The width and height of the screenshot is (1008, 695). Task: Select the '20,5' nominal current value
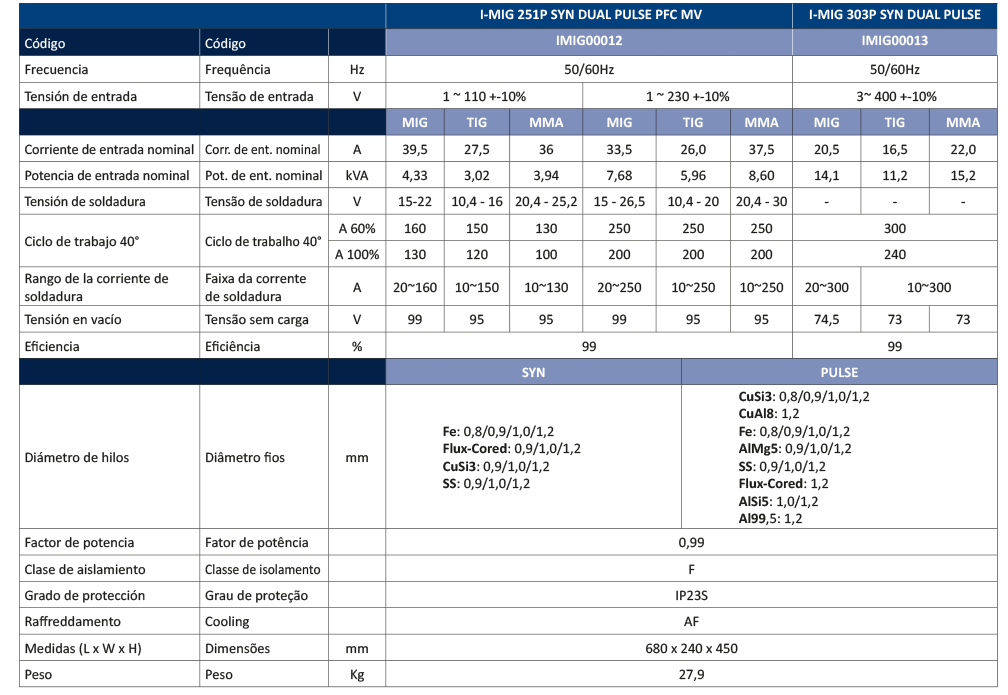pos(826,150)
